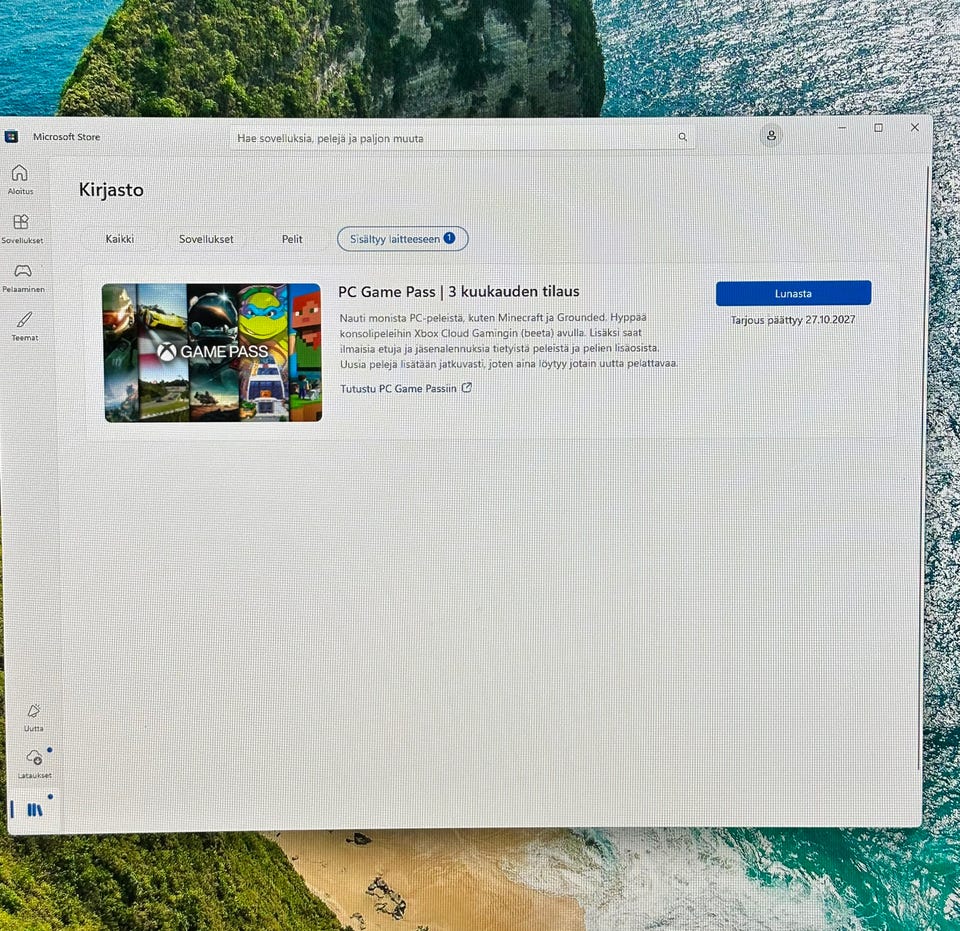Open Lataukset downloads icon
Viewport: 960px width, 931px height.
(x=34, y=757)
